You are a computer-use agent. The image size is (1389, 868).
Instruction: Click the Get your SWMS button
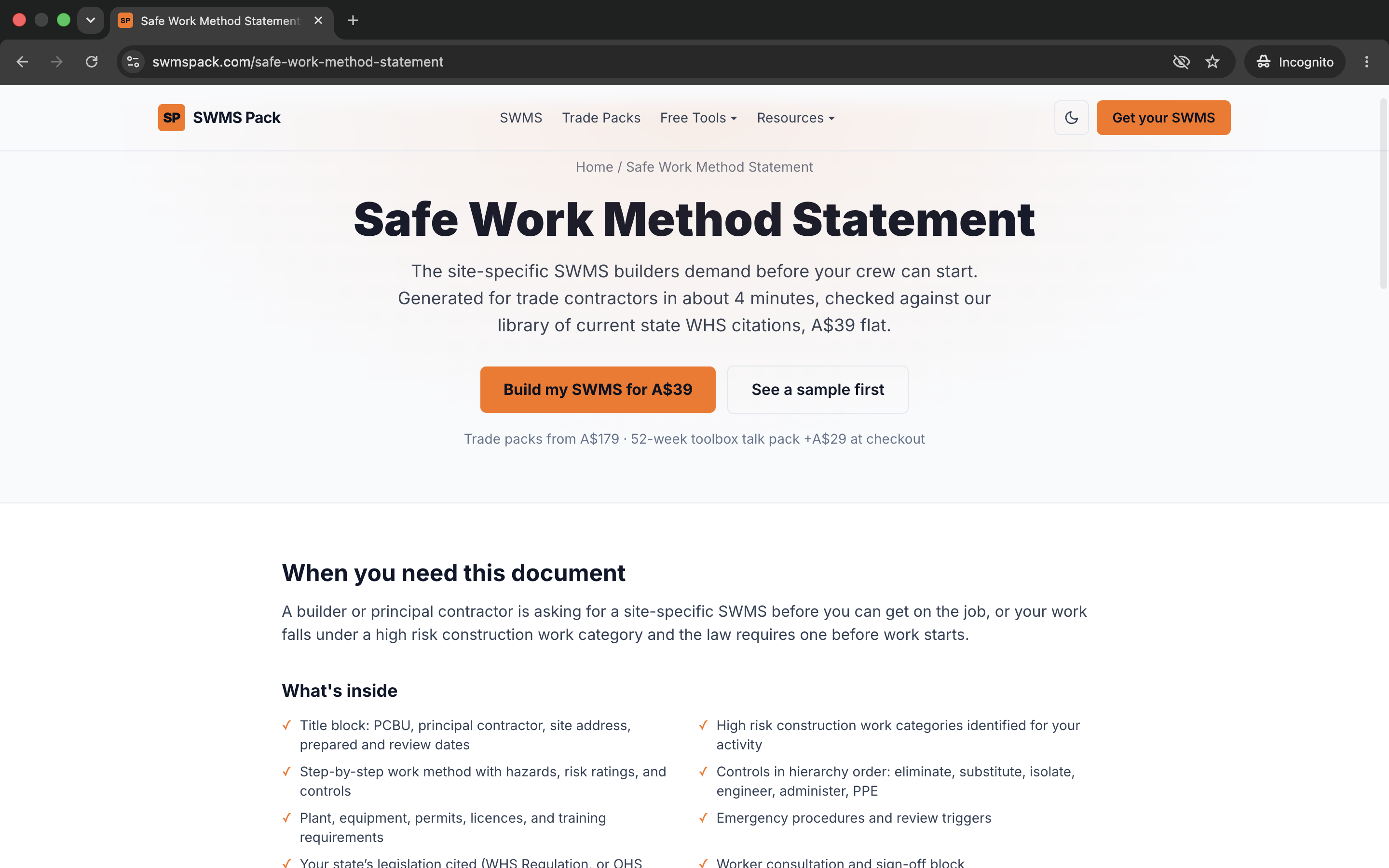[1163, 118]
